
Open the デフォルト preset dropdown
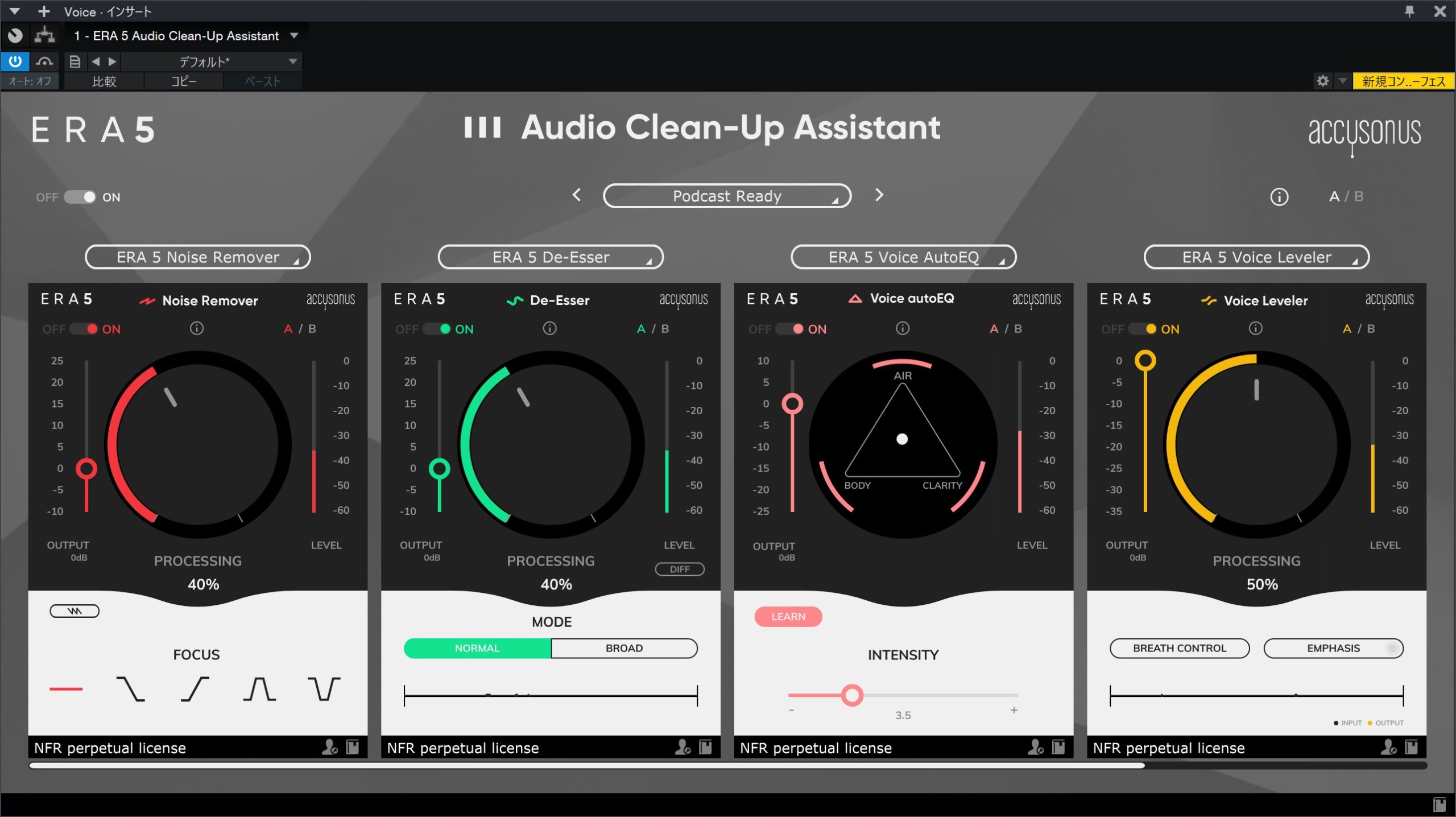[x=211, y=61]
